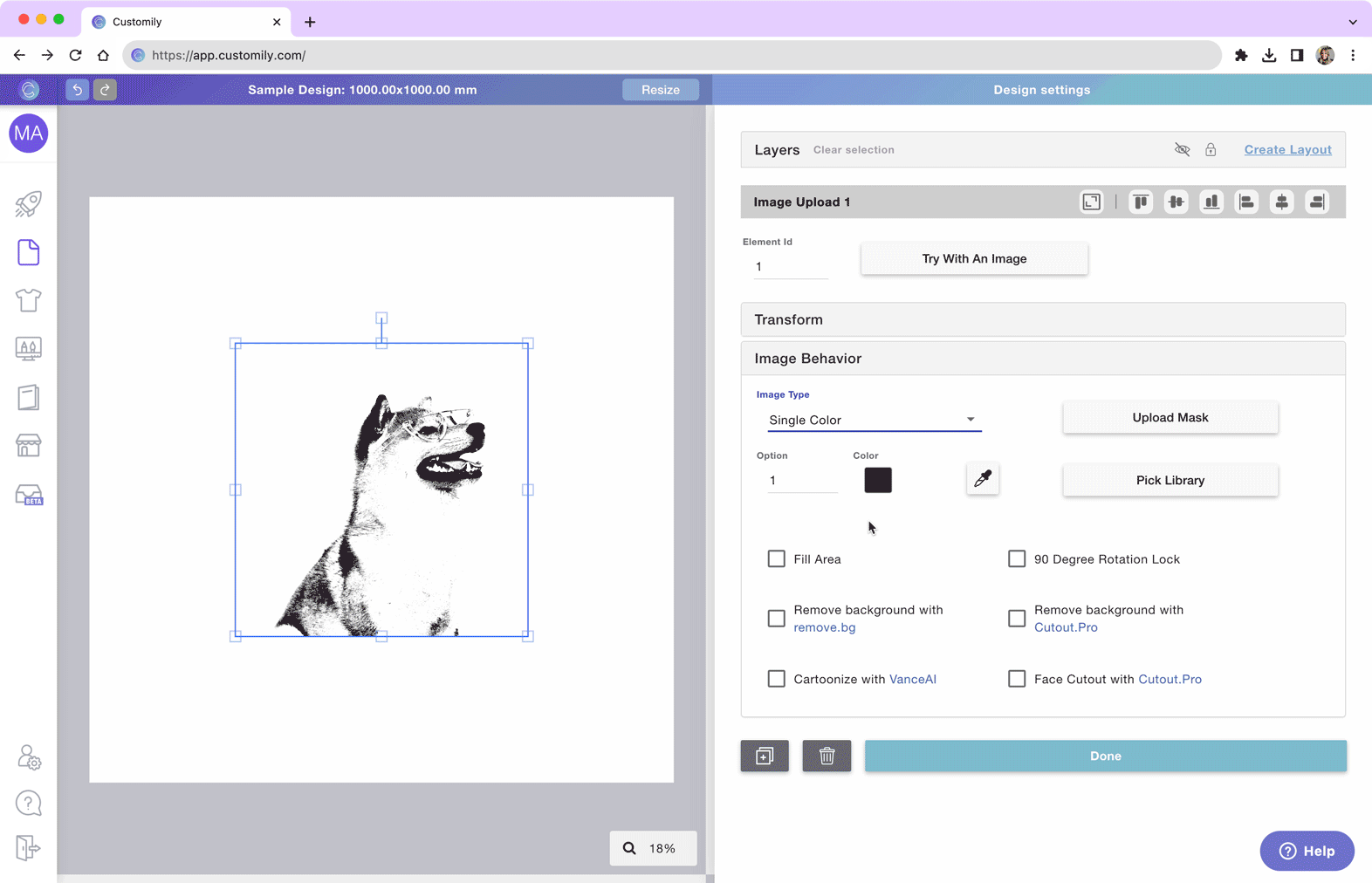This screenshot has height=883, width=1372.
Task: Delete element with the trash icon
Action: (x=827, y=756)
